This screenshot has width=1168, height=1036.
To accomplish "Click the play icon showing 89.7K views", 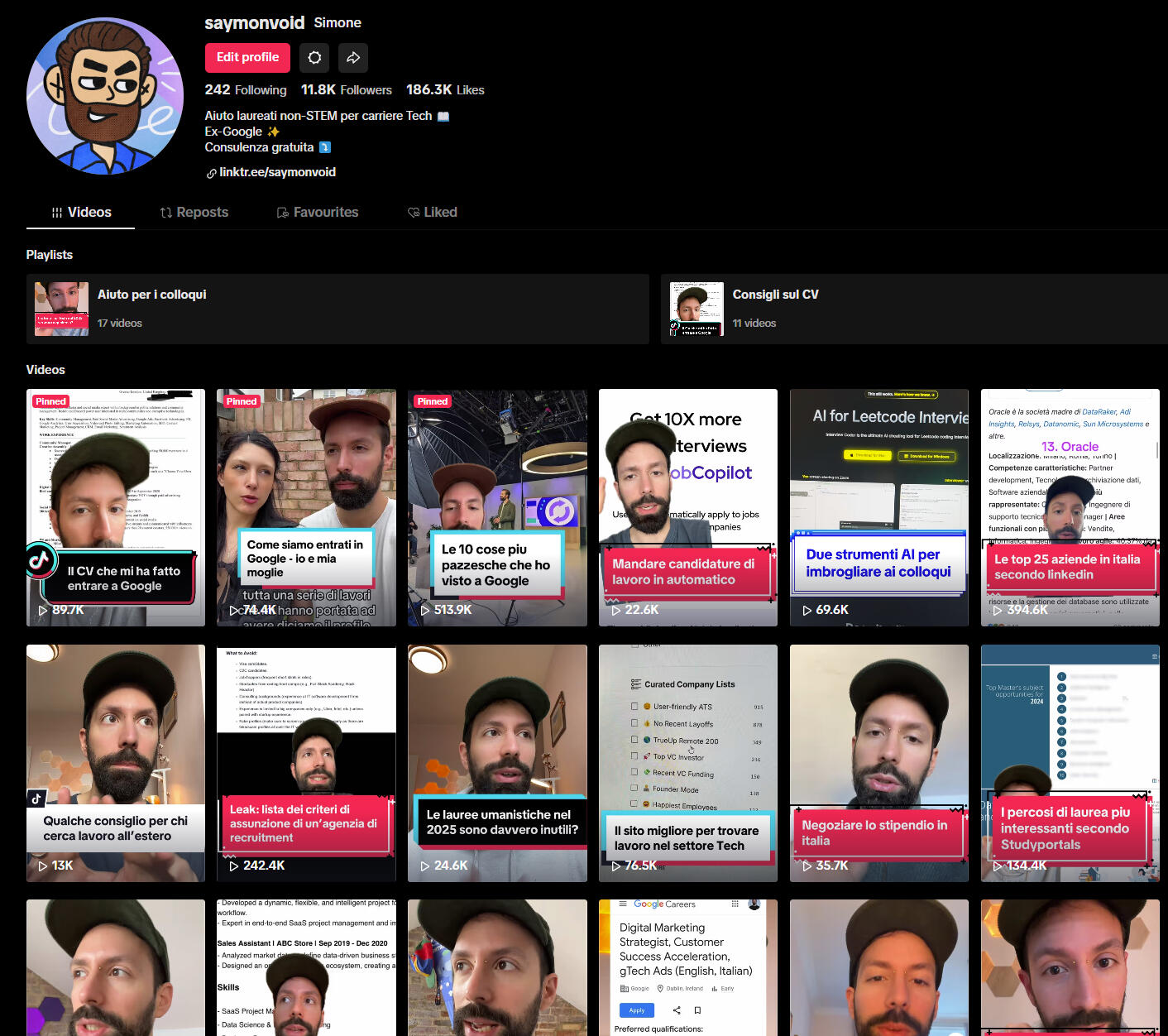I will coord(41,610).
